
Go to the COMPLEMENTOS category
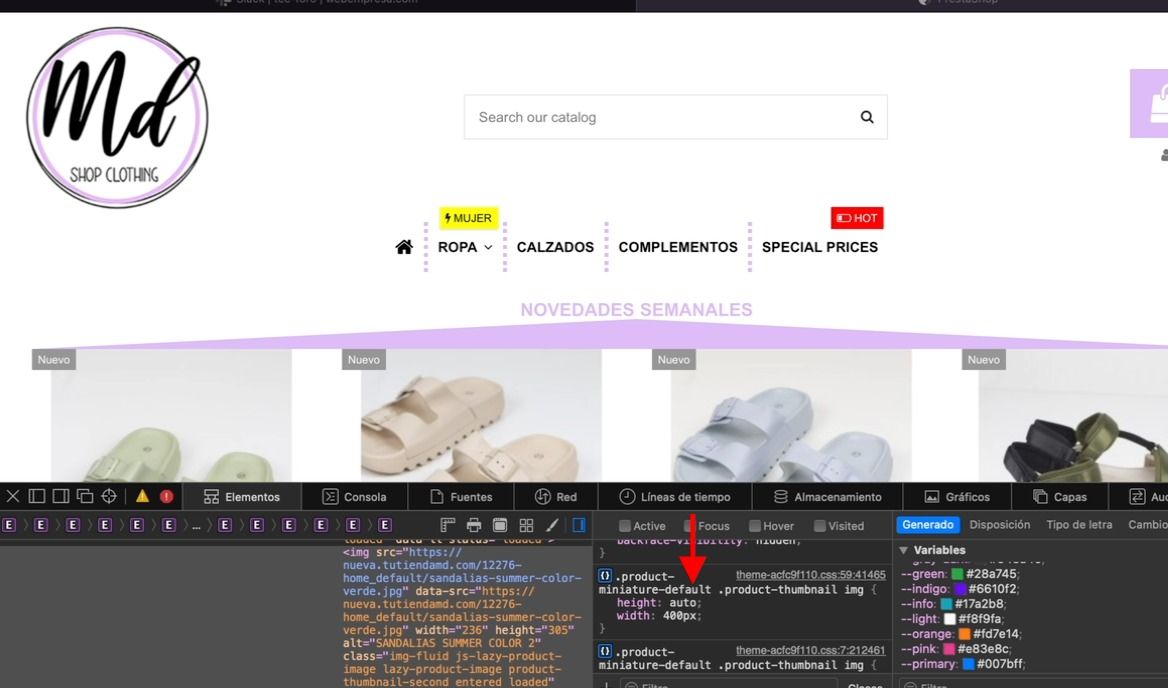(678, 247)
